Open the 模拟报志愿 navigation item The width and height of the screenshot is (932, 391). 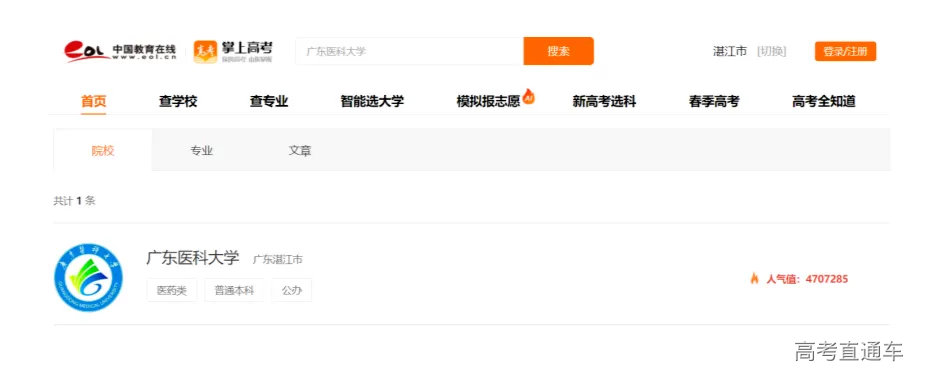tap(488, 102)
